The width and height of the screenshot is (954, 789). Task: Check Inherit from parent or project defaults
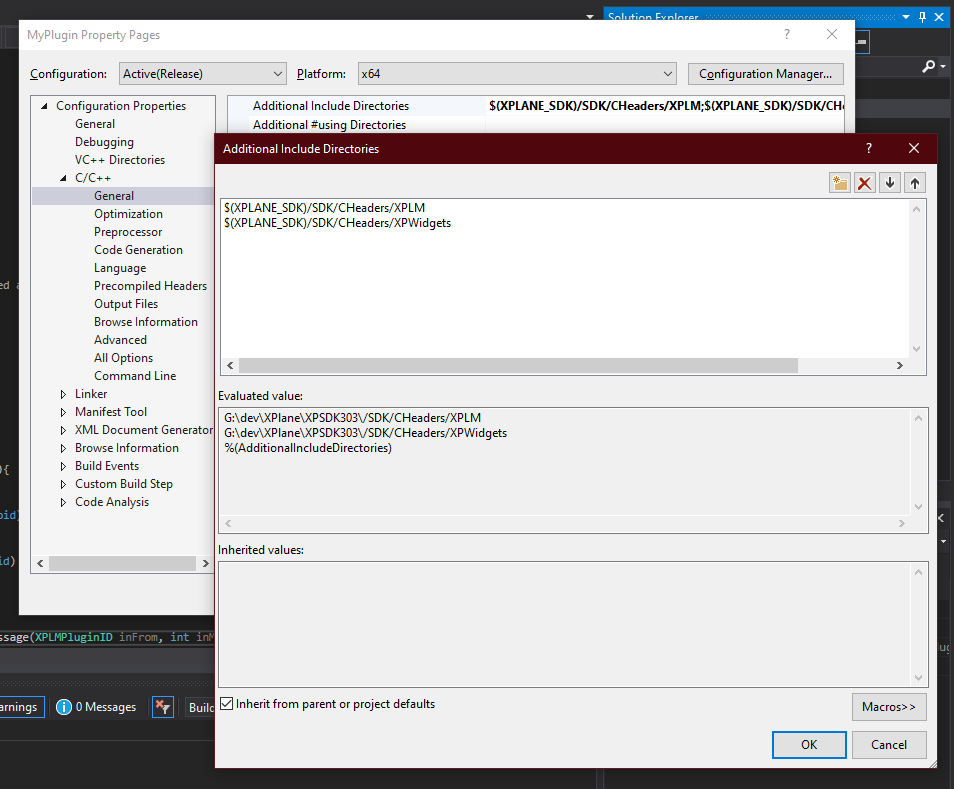pos(227,703)
